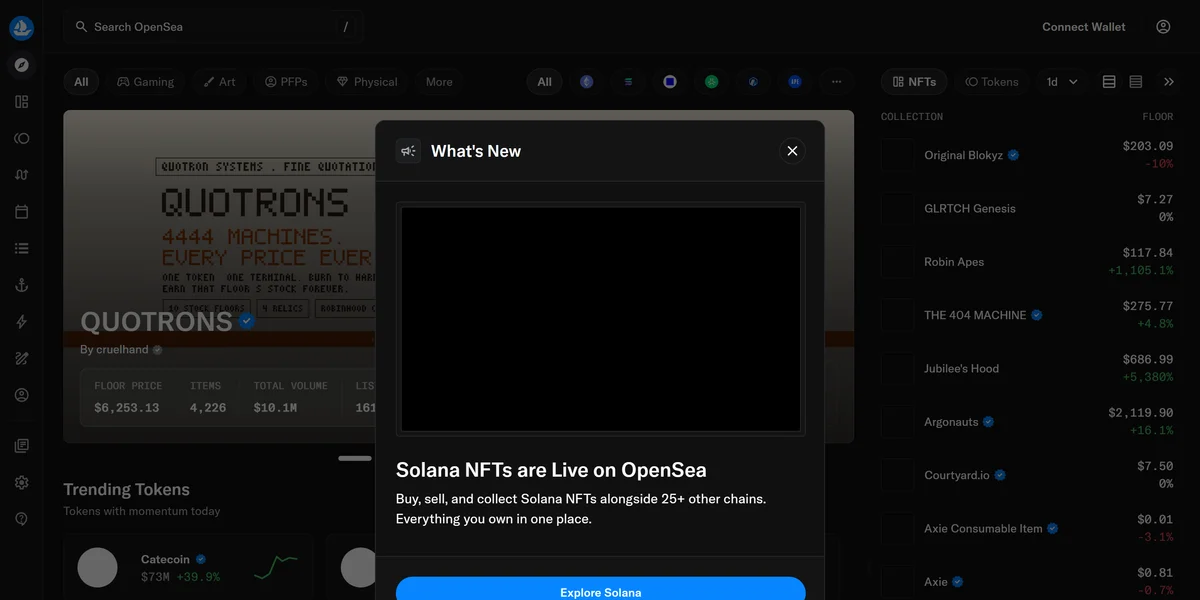The height and width of the screenshot is (600, 1200).
Task: Open the Discover compass icon in sidebar
Action: 22,65
